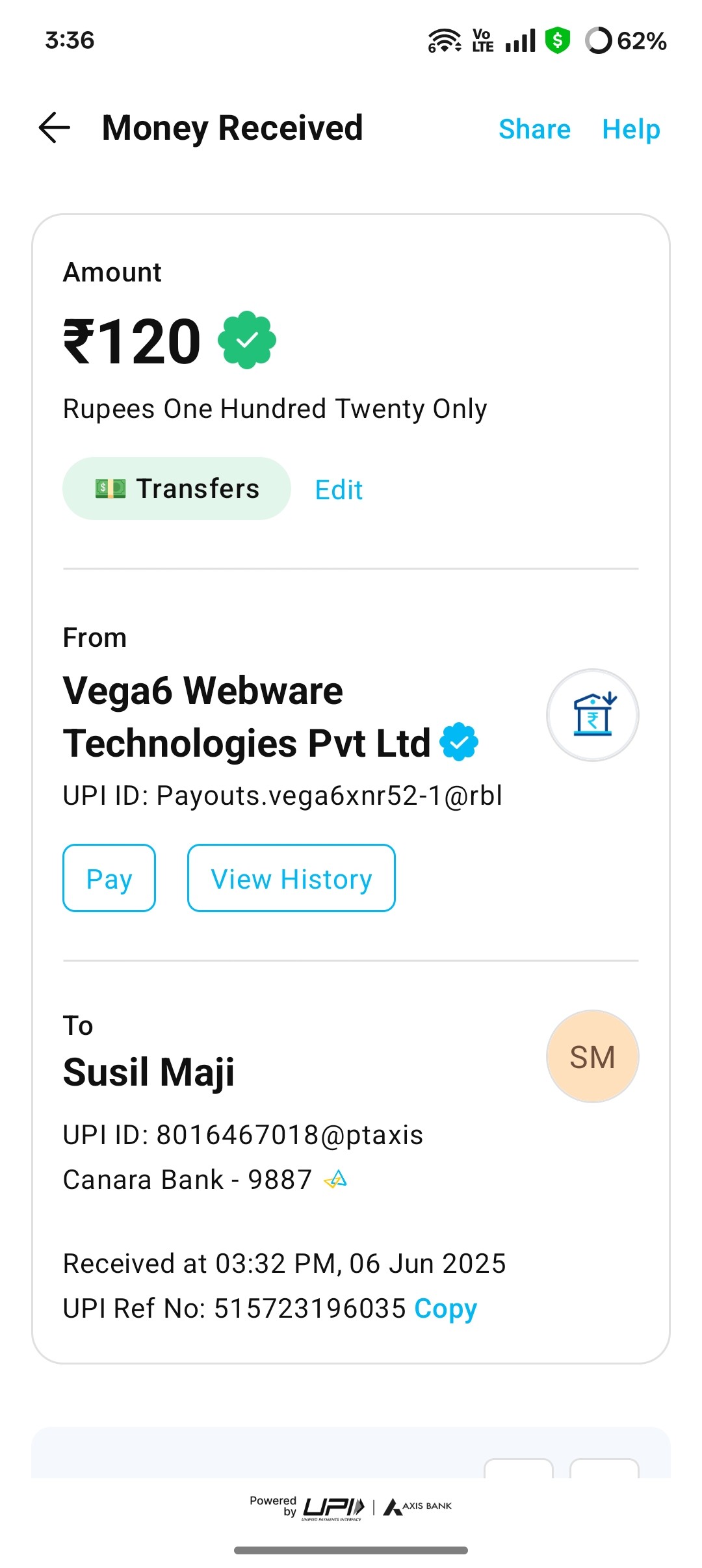
Task: Tap the Wi-Fi status icon
Action: tap(445, 40)
